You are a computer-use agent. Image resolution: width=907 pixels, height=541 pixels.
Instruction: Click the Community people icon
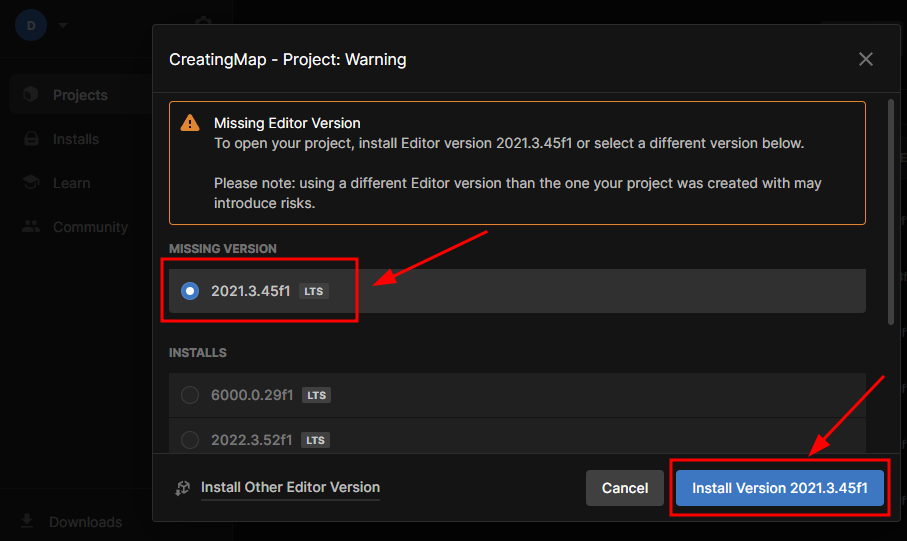(31, 227)
